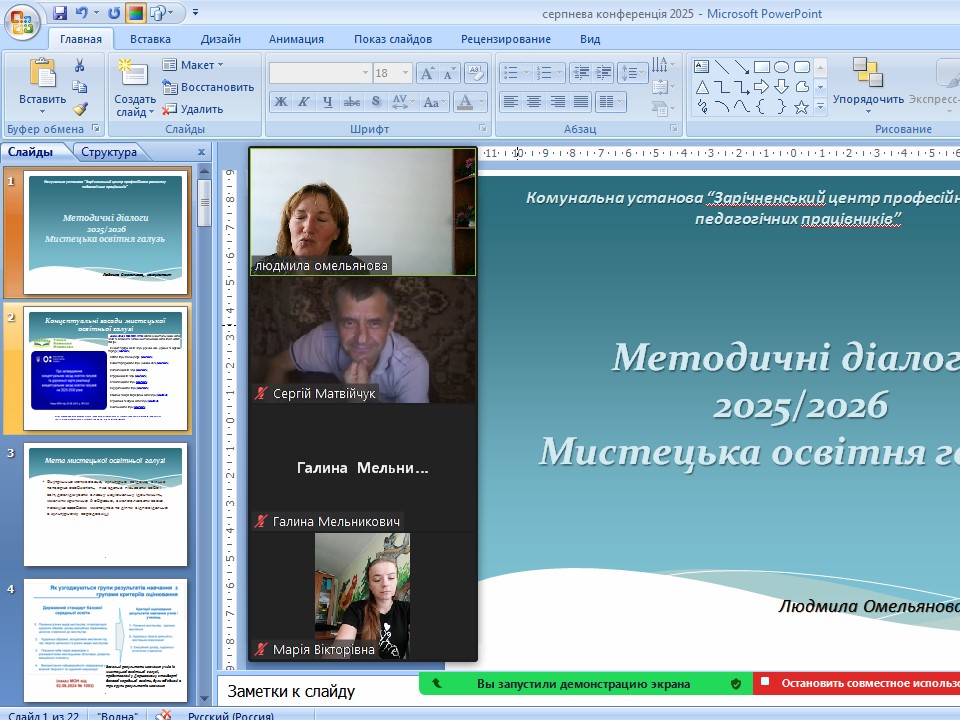Align text left
This screenshot has width=960, height=720.
[x=511, y=102]
